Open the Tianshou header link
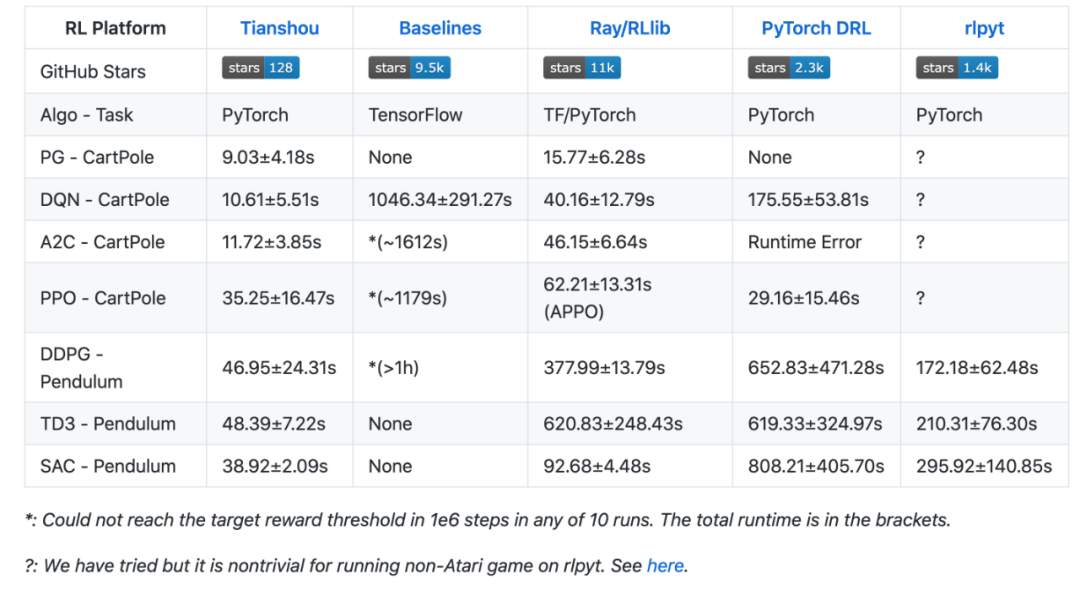 tap(280, 28)
